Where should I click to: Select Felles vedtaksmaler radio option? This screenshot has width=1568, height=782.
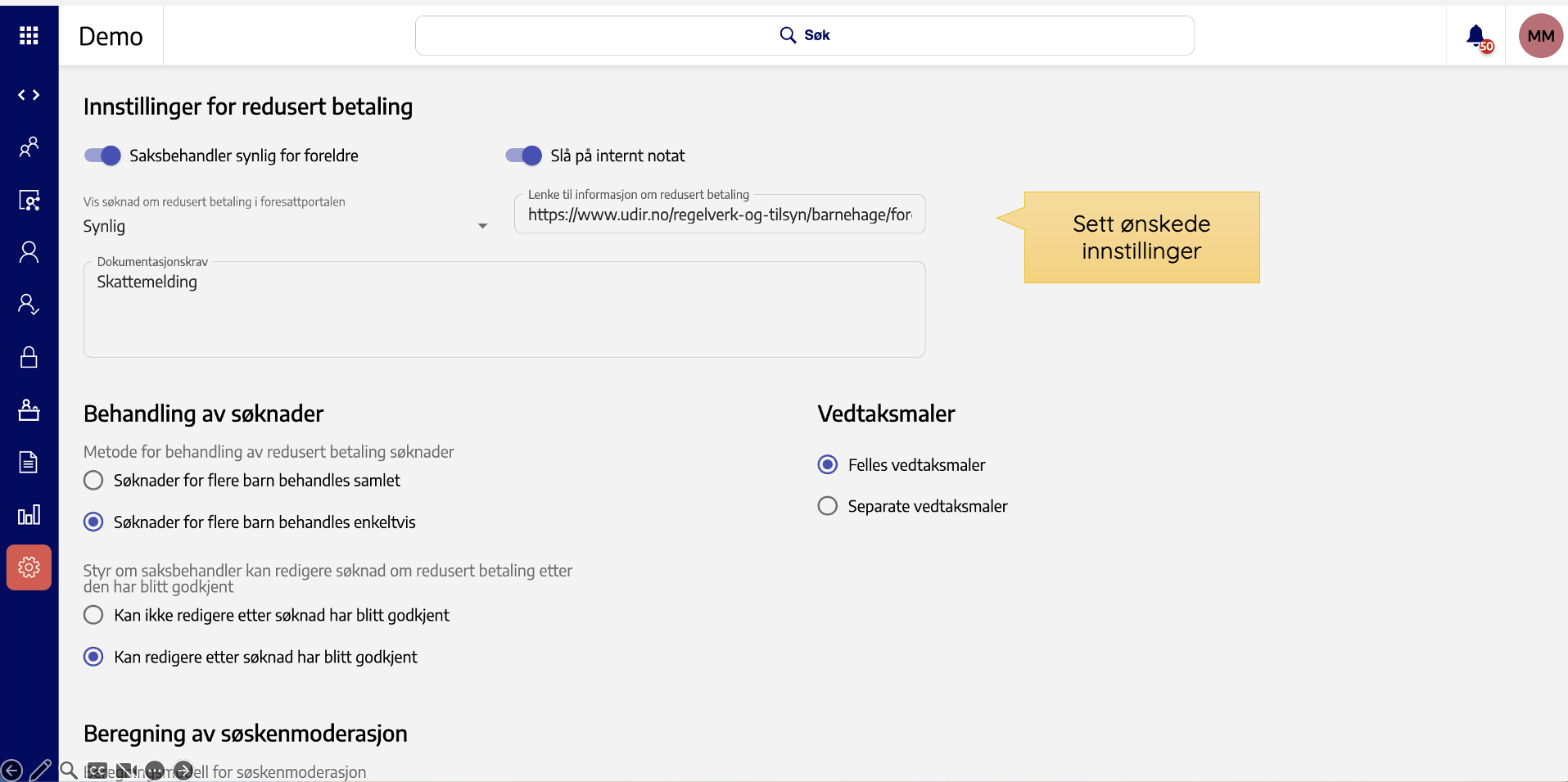point(828,465)
